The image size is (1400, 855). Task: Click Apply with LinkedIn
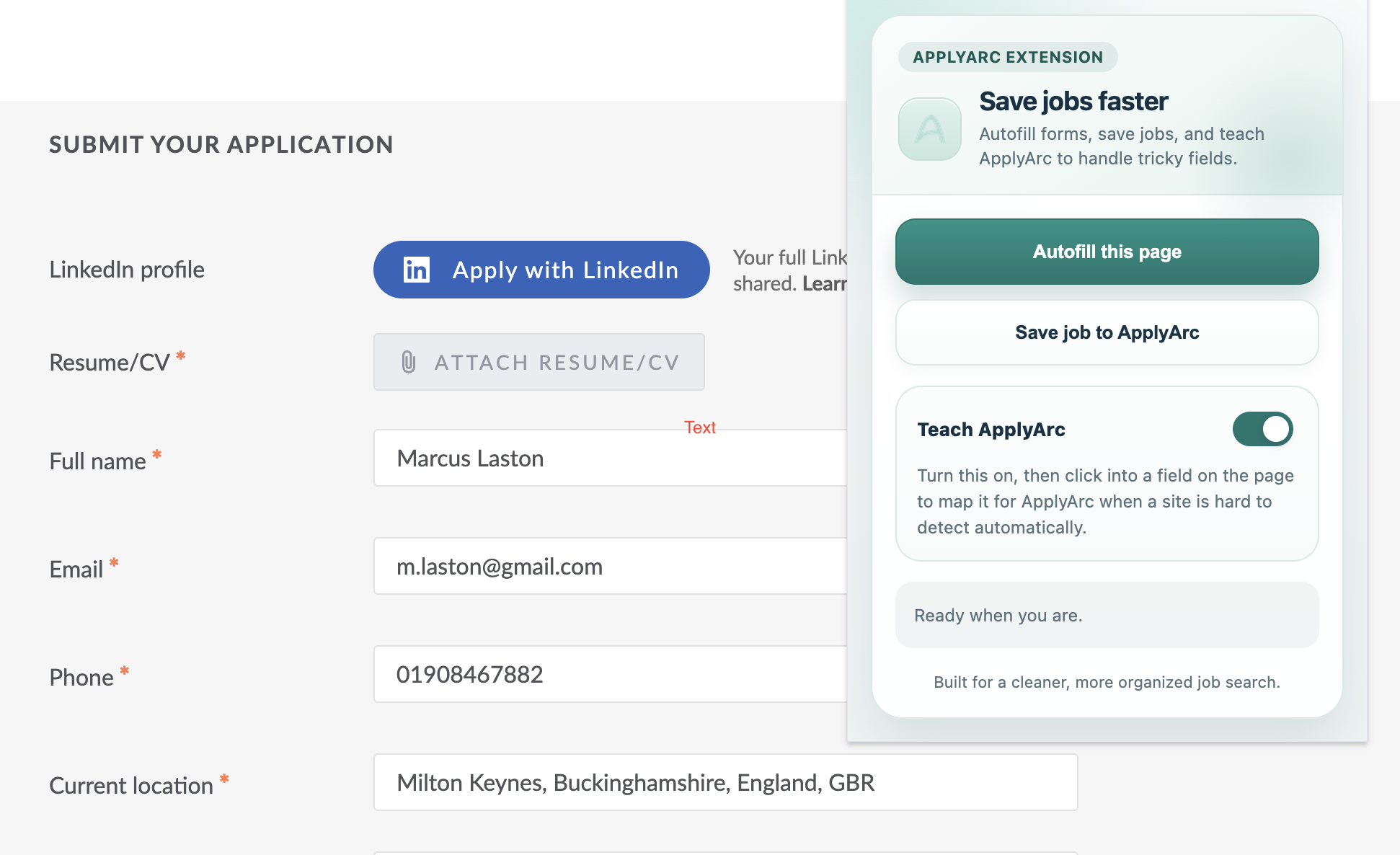pyautogui.click(x=541, y=270)
